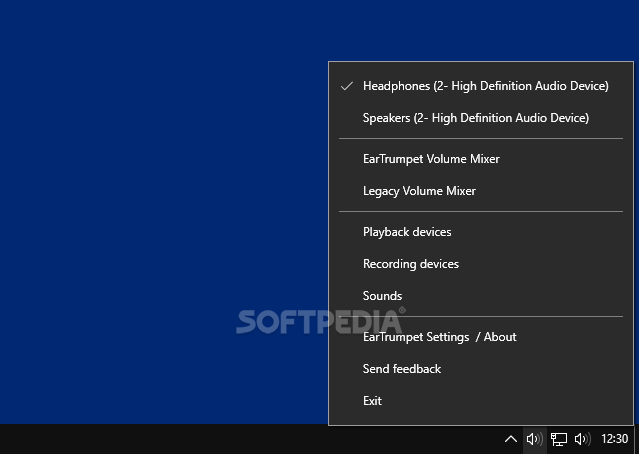Select Speakers (2- High Definition Audio Device)

481,118
